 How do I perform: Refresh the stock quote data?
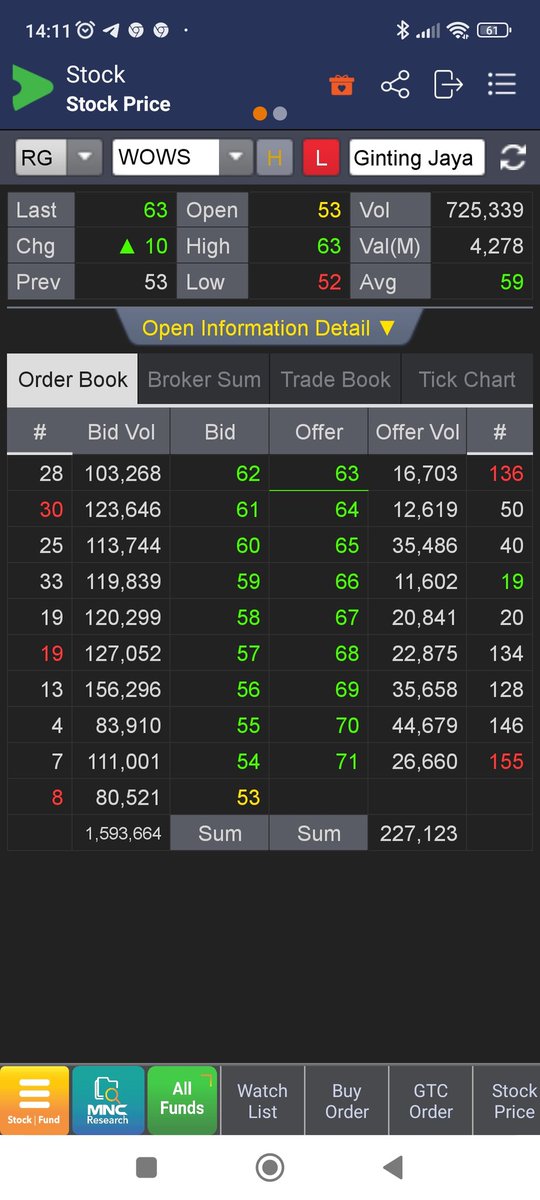pyautogui.click(x=513, y=157)
